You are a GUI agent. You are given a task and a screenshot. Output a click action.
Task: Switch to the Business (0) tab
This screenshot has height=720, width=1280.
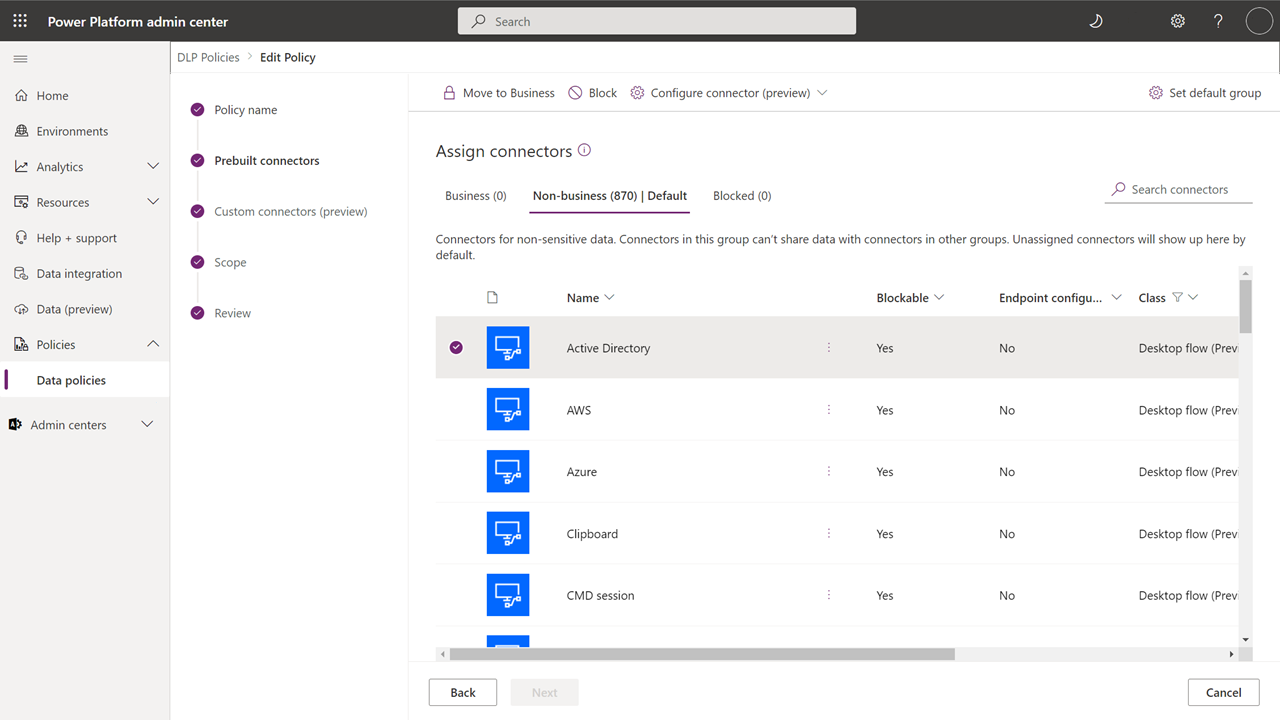coord(475,195)
